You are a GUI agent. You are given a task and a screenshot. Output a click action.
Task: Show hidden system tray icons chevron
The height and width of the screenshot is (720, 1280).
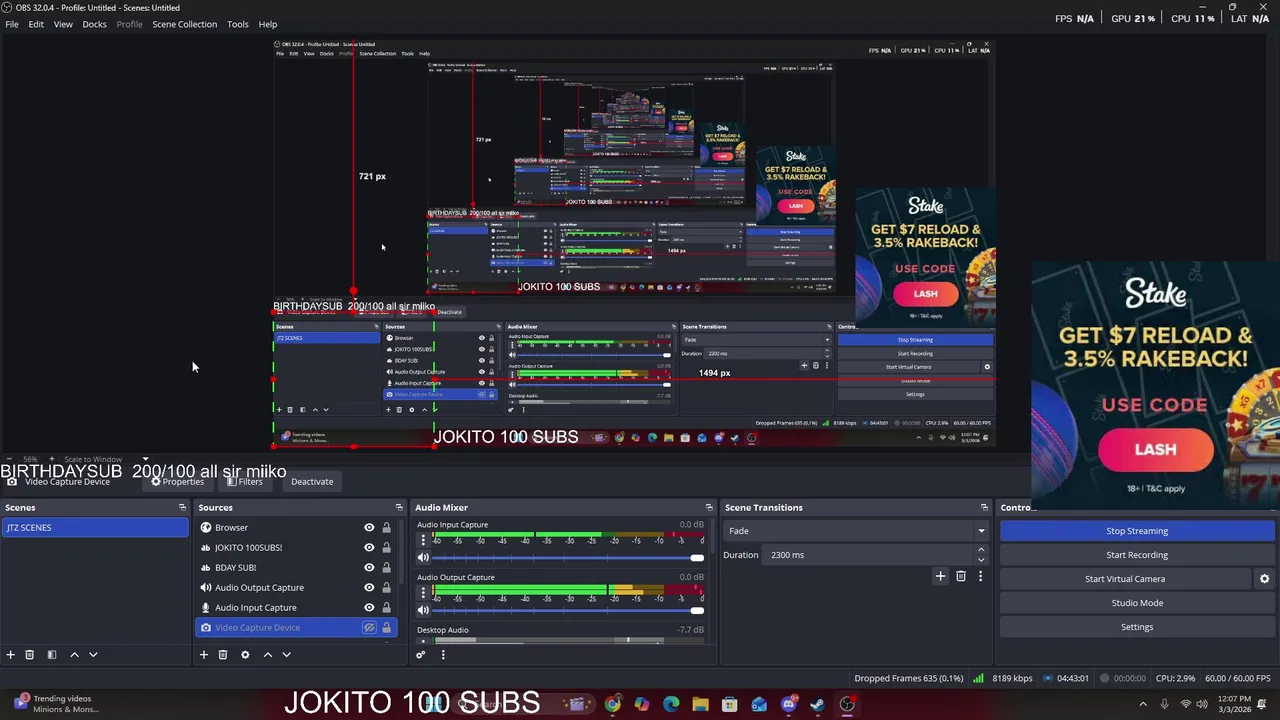click(x=1143, y=704)
